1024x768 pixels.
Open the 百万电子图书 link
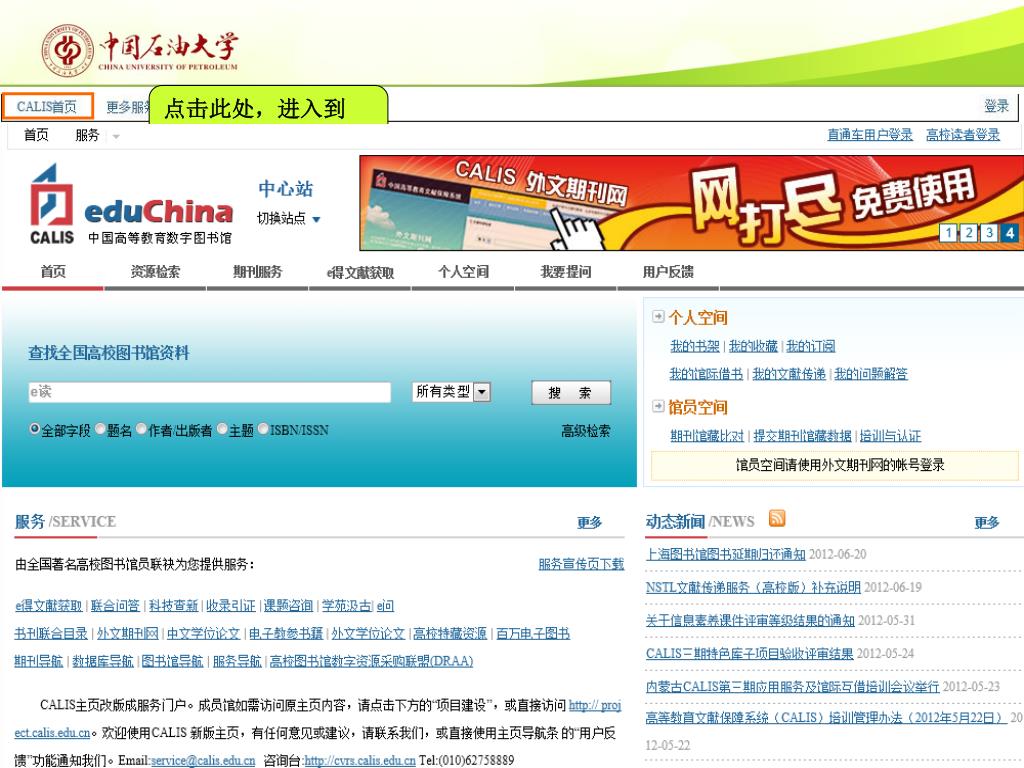pos(533,633)
